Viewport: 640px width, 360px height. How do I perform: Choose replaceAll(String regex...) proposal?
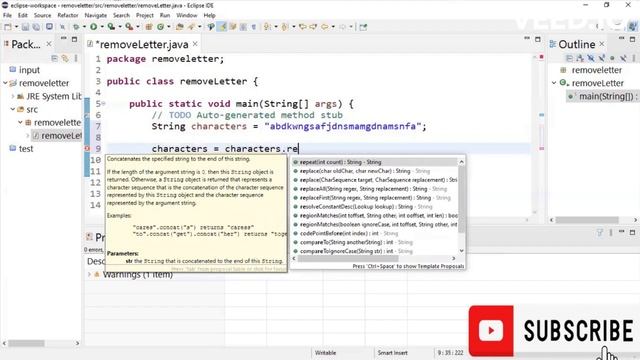pos(375,189)
